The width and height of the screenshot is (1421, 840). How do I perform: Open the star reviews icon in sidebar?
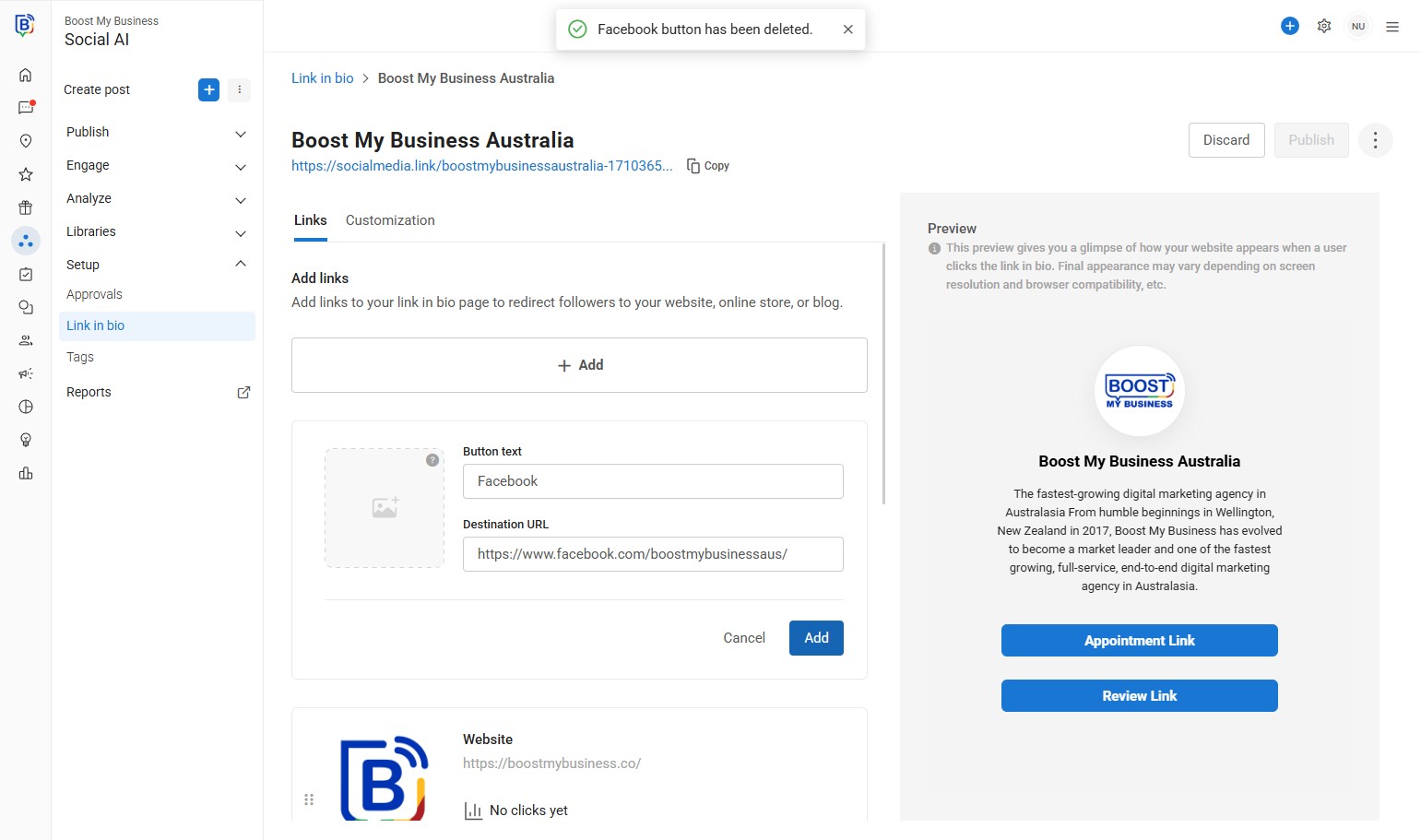pos(26,174)
